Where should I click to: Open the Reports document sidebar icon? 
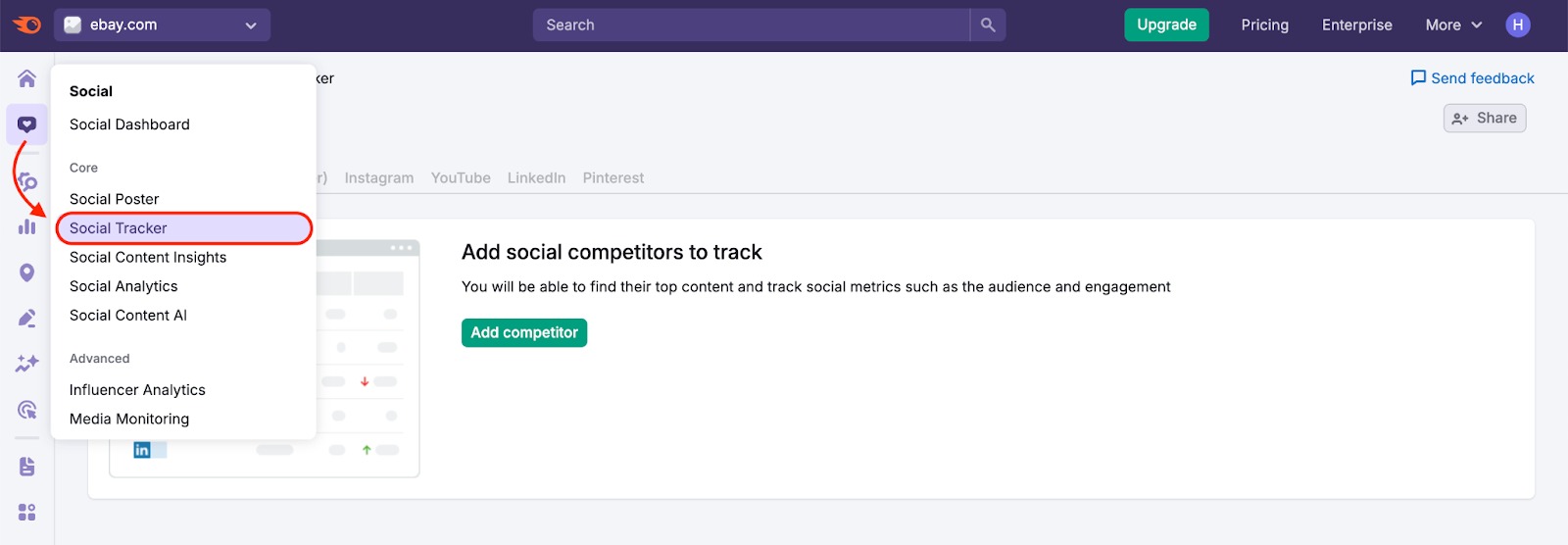click(26, 467)
